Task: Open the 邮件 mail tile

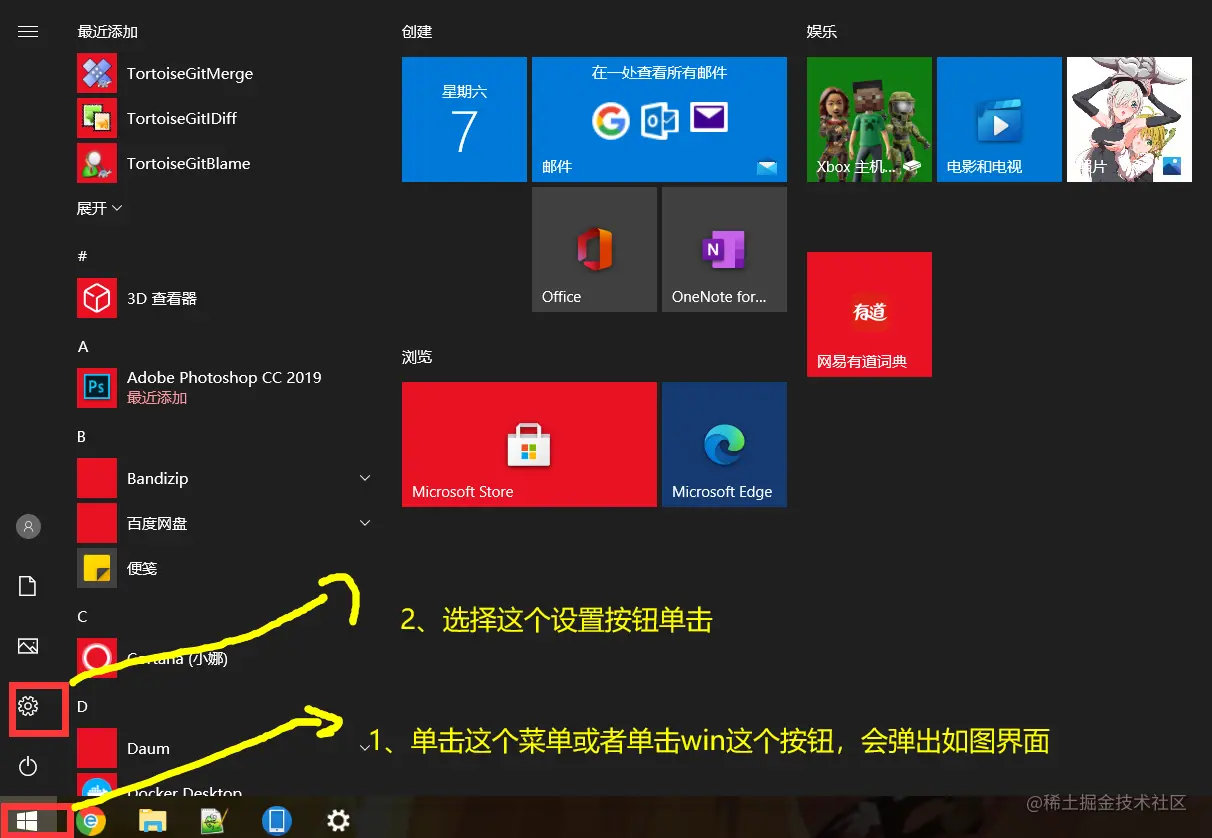Action: pos(659,119)
